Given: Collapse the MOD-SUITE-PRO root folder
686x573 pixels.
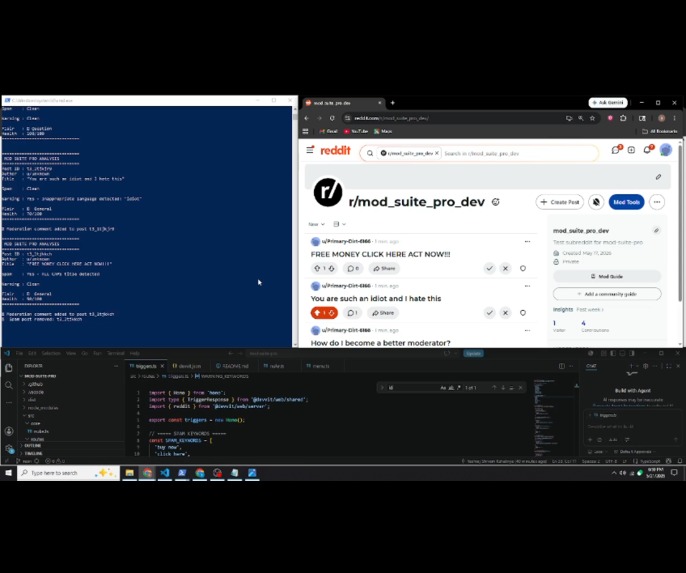Looking at the screenshot, I should [40, 376].
